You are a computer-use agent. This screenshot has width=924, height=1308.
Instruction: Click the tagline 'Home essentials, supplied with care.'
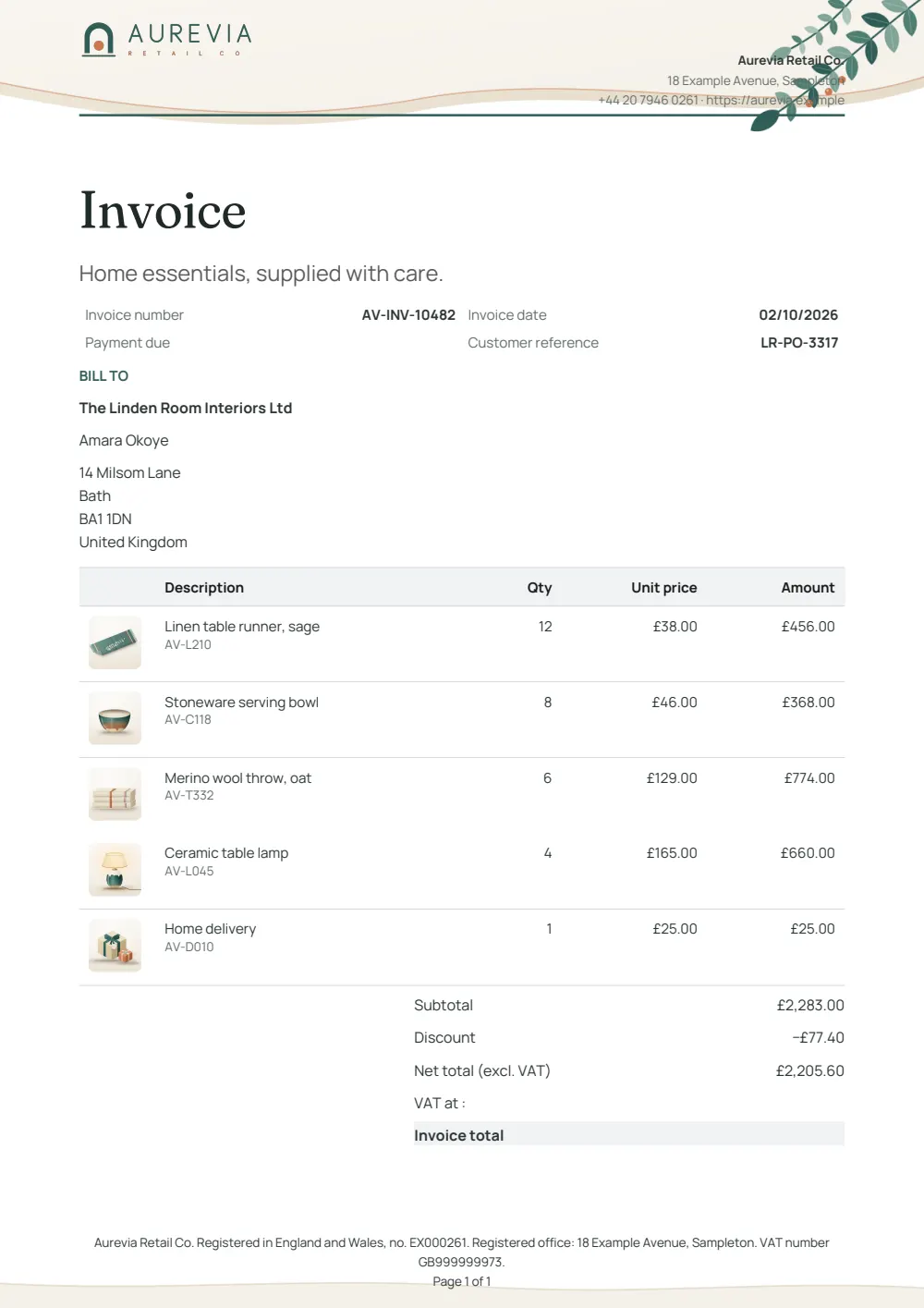[261, 274]
